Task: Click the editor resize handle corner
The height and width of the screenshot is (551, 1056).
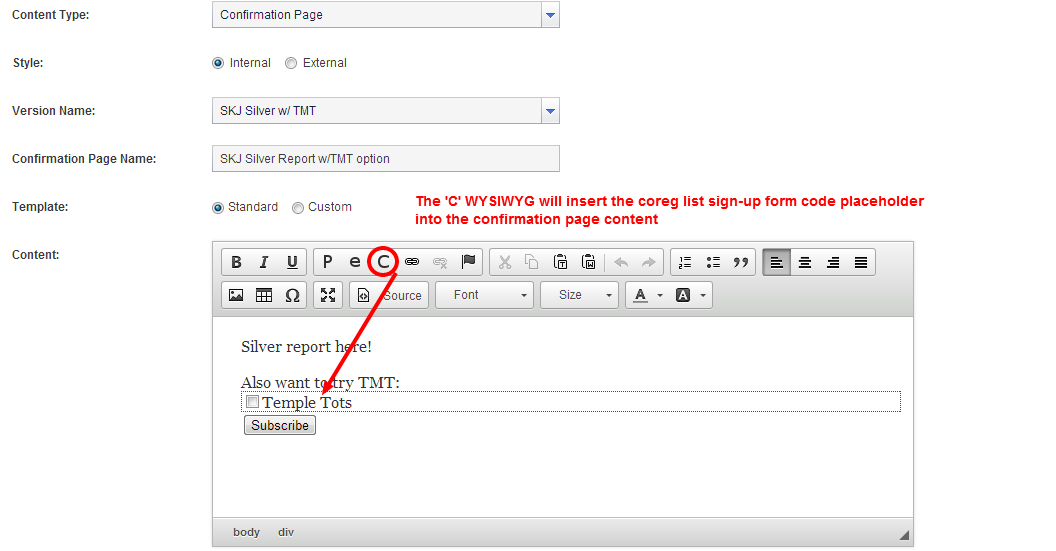Action: [x=904, y=535]
